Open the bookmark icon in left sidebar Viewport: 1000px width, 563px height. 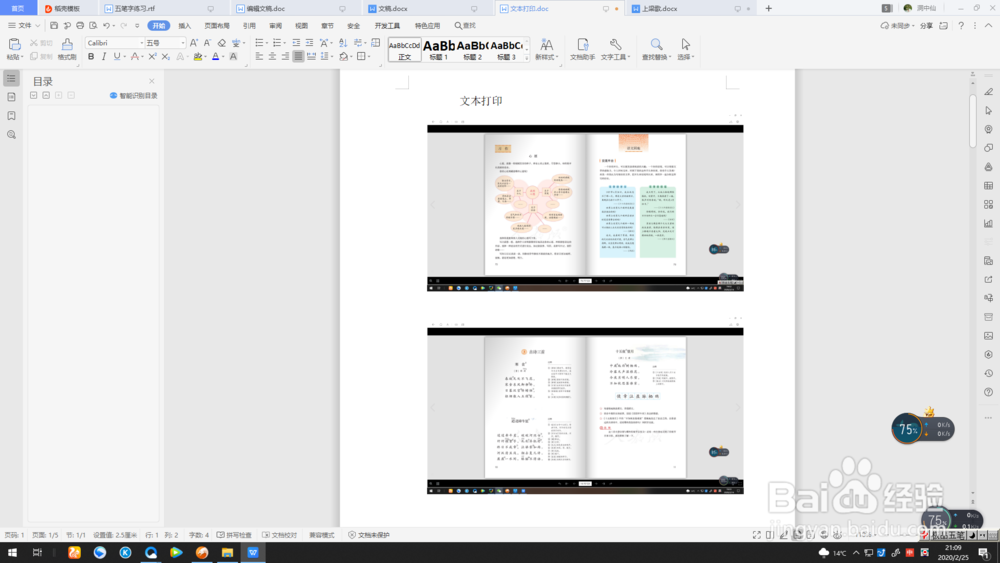11,116
